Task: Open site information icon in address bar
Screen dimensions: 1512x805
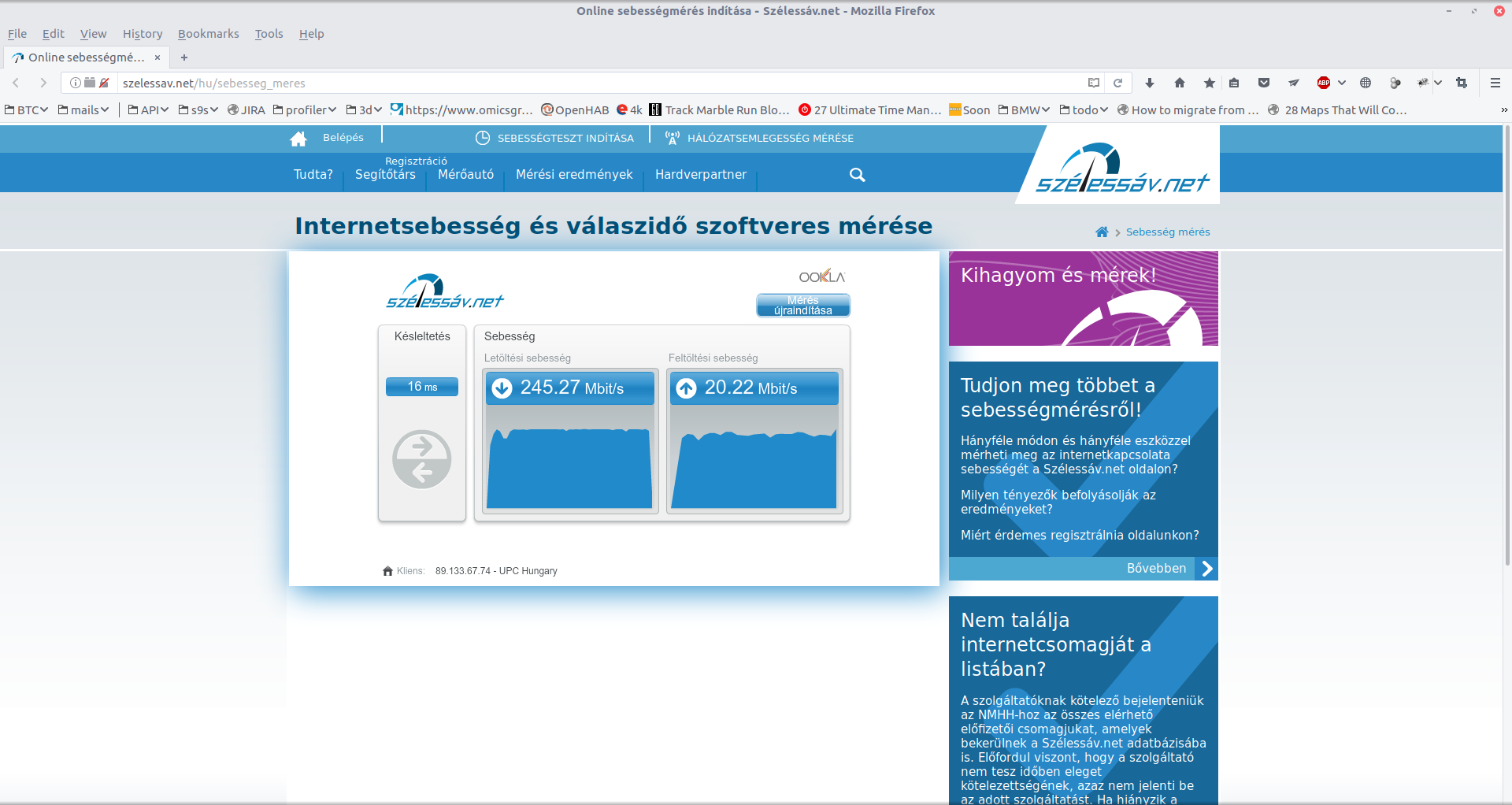Action: 76,83
